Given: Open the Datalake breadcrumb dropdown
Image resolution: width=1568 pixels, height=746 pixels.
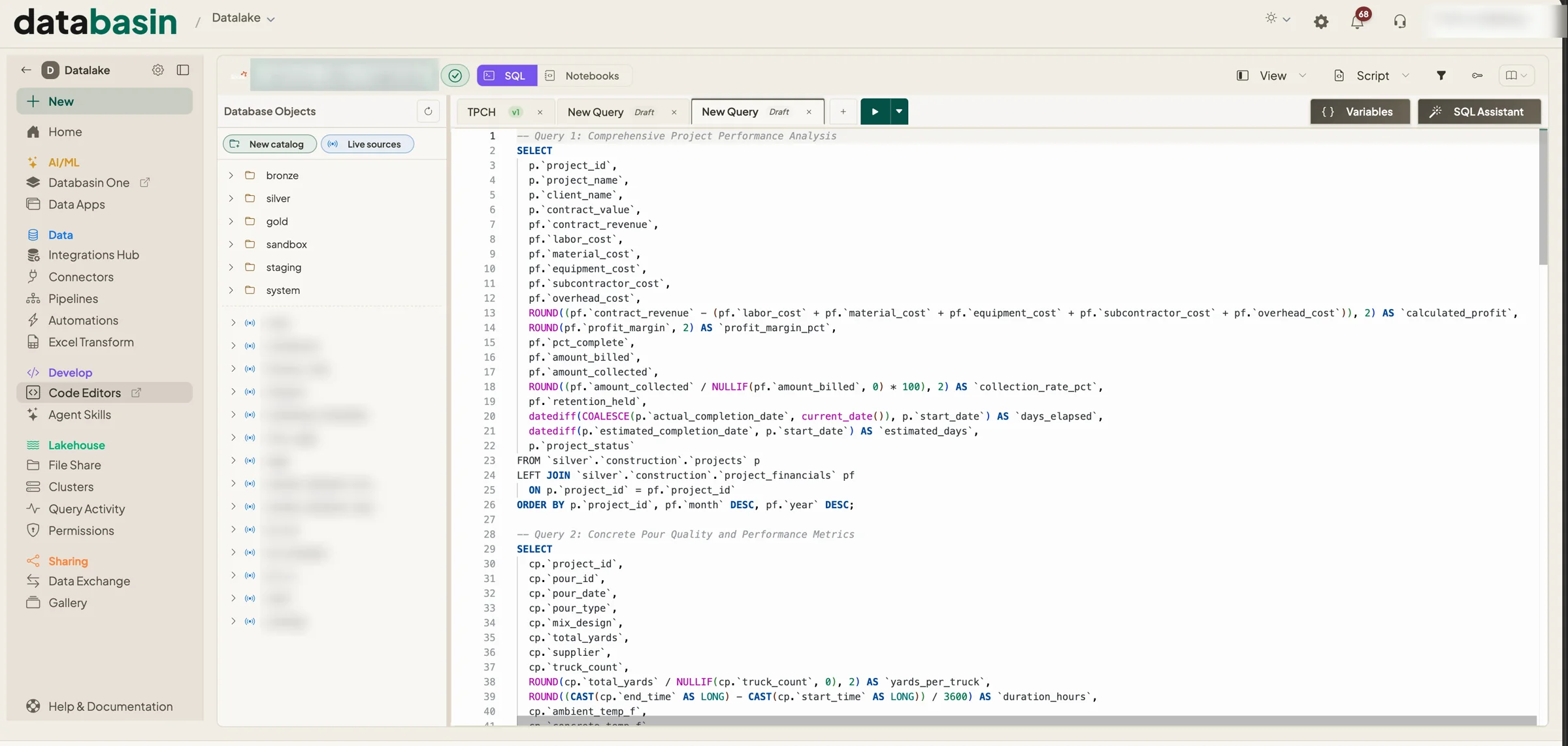Looking at the screenshot, I should click(243, 18).
